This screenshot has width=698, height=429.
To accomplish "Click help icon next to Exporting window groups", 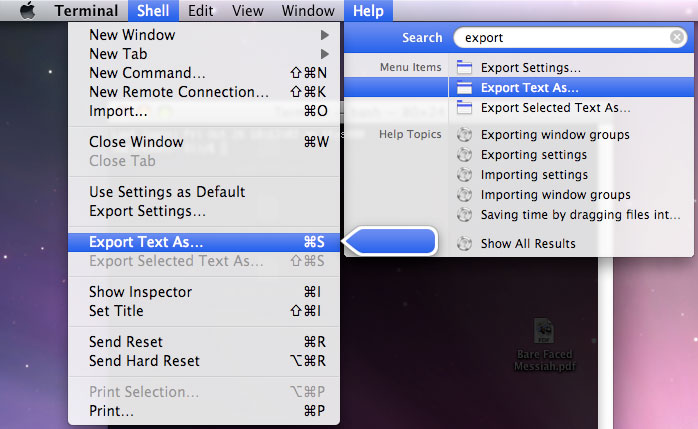I will coord(464,134).
